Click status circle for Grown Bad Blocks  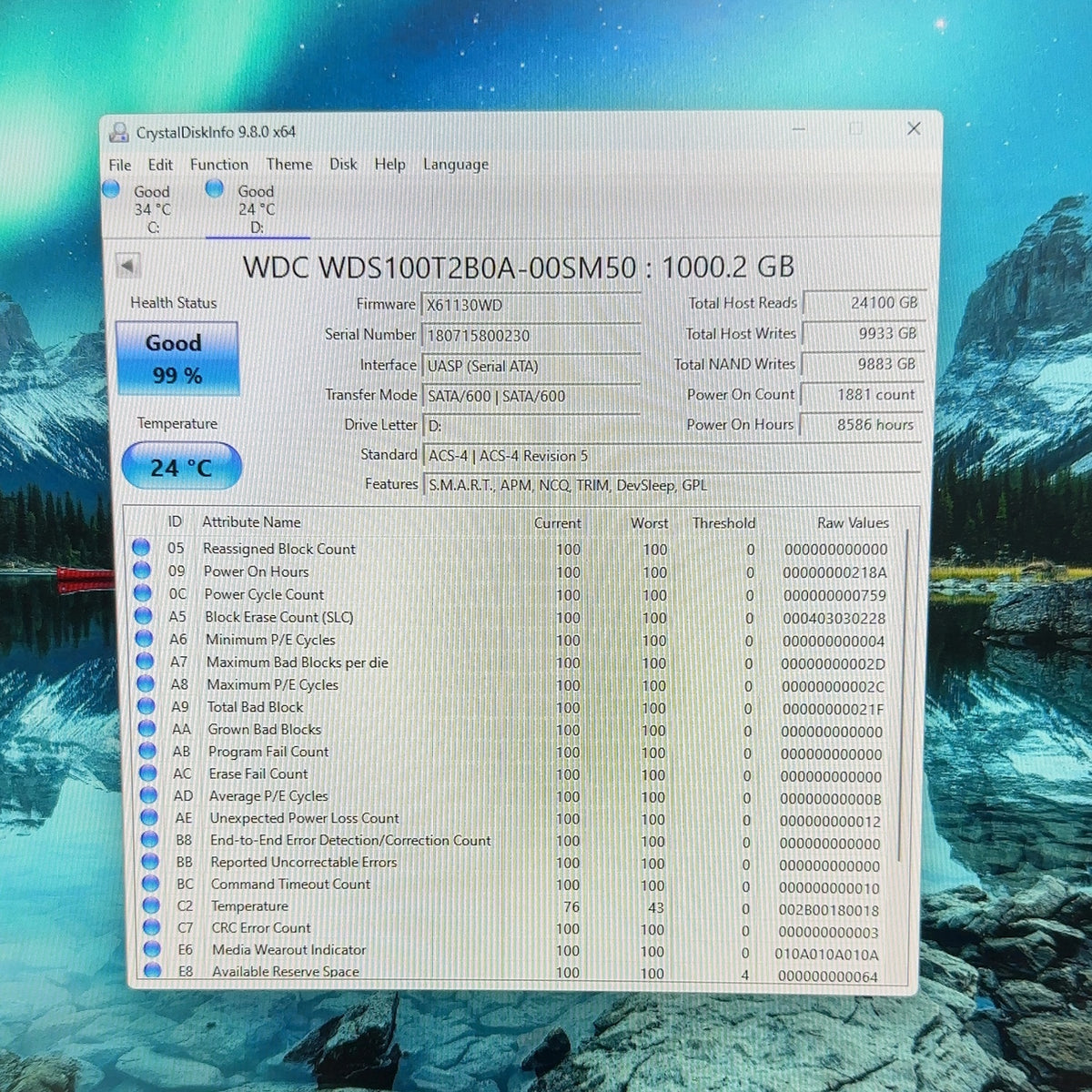[147, 729]
